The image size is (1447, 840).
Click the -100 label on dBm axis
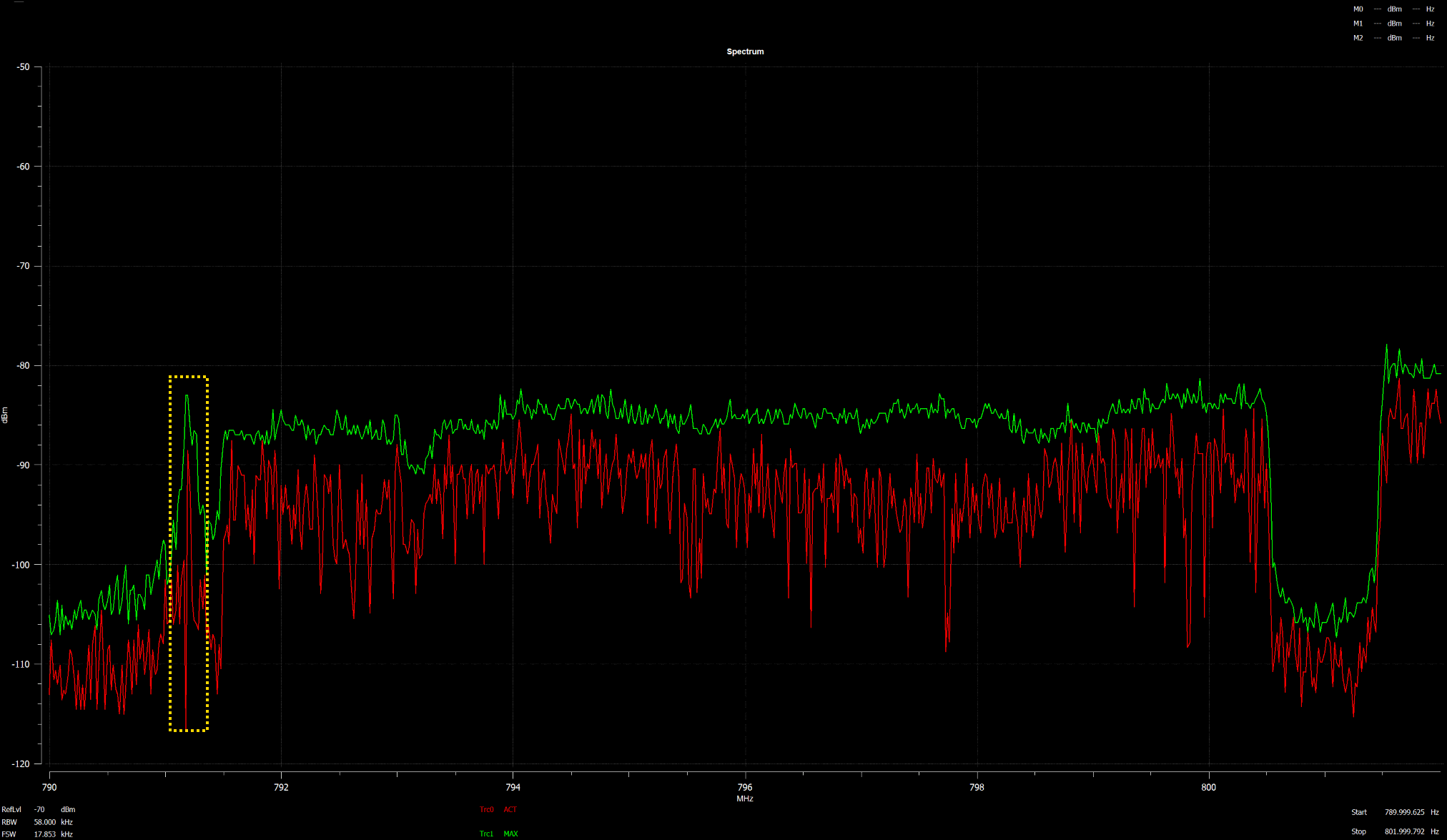pyautogui.click(x=21, y=565)
